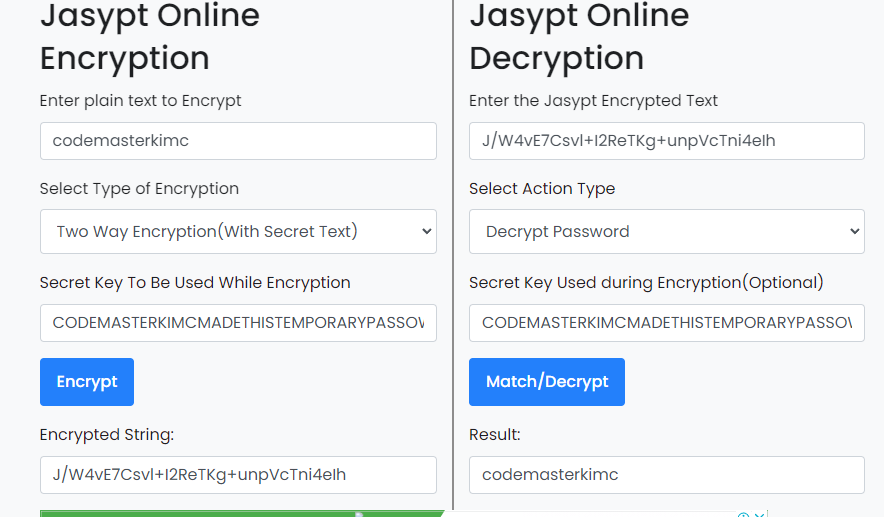This screenshot has height=517, width=884.
Task: Click the Jasypt Encrypted Text input field
Action: coord(666,141)
